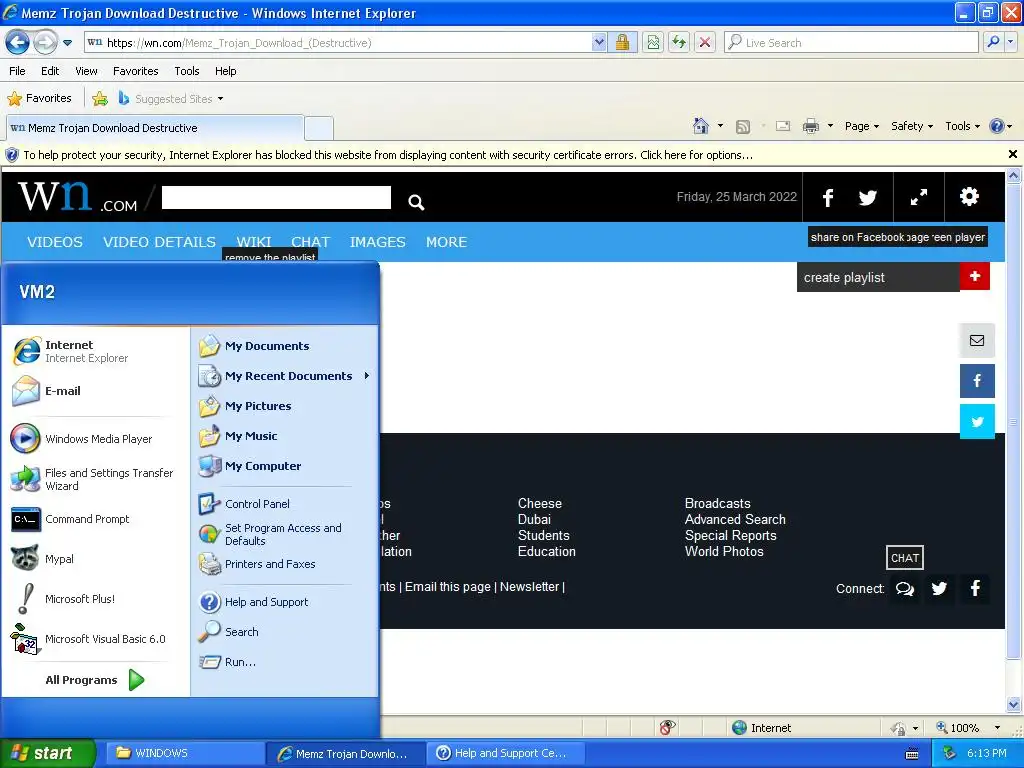Click the Favorites star button

pos(39,99)
